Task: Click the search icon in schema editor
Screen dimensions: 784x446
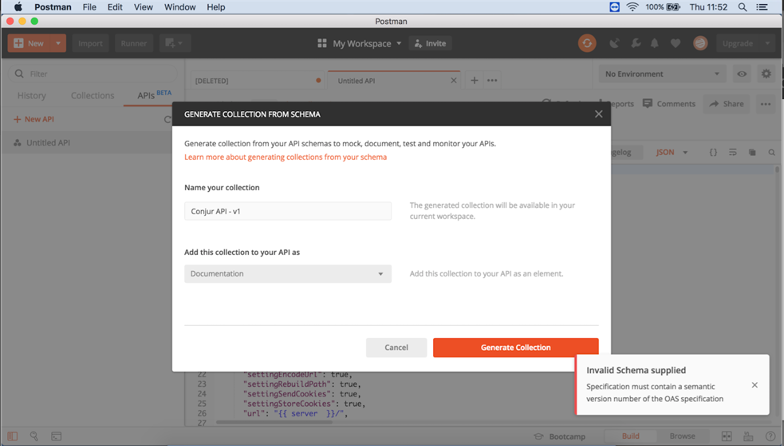Action: tap(771, 152)
